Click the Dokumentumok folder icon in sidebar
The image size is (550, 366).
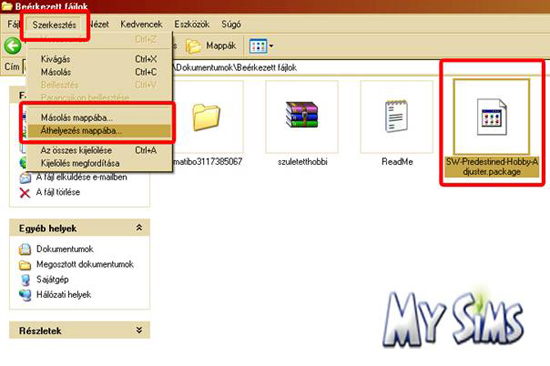click(x=25, y=249)
